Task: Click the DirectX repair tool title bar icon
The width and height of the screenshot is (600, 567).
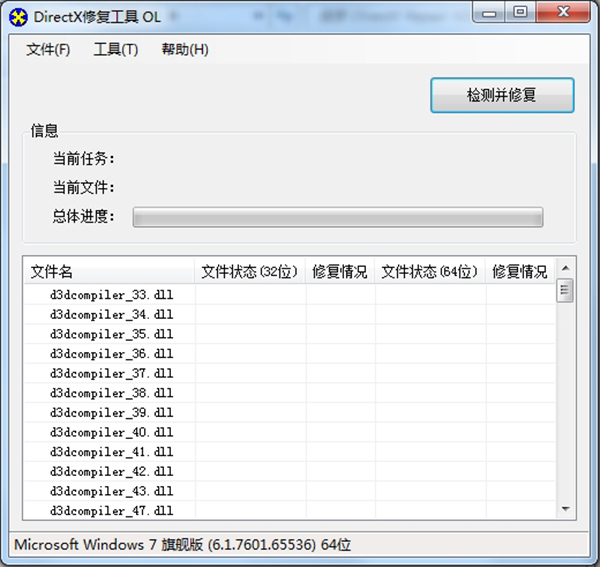Action: coord(18,17)
